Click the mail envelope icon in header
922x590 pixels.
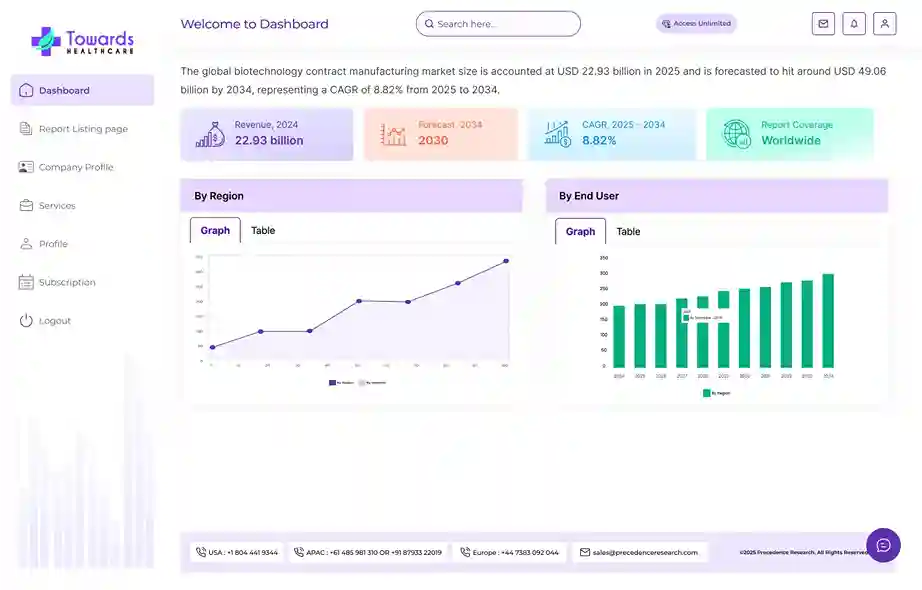823,24
